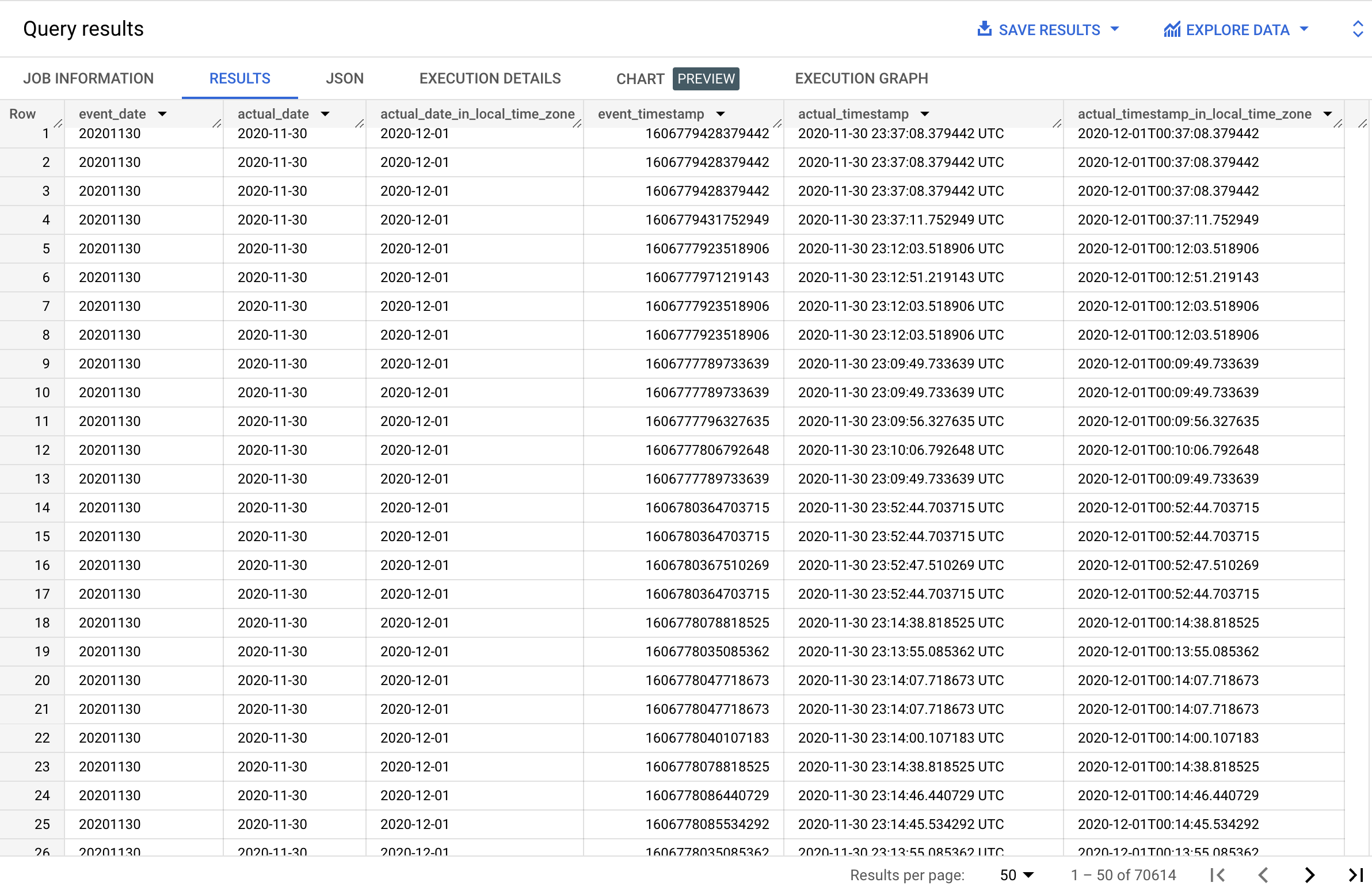The height and width of the screenshot is (890, 1372).
Task: Switch to the JOB INFORMATION tab
Action: point(88,78)
